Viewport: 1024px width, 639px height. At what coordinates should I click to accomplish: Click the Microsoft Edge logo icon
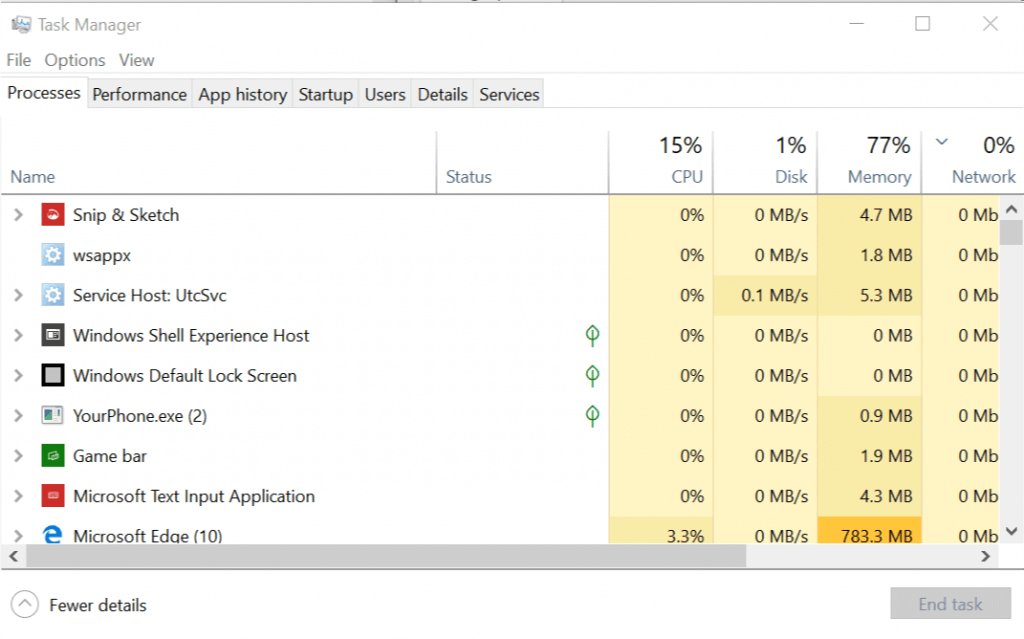point(53,534)
